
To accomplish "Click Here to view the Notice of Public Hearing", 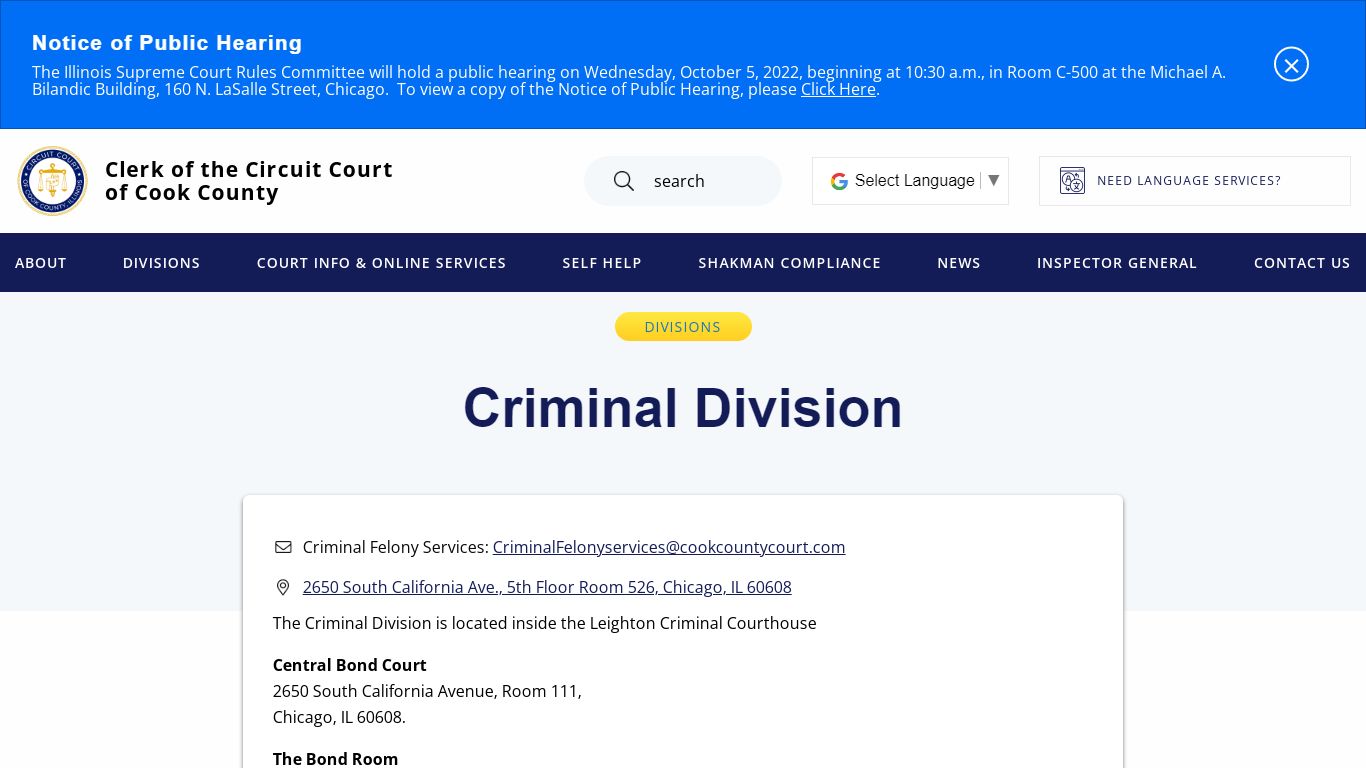I will [x=837, y=89].
